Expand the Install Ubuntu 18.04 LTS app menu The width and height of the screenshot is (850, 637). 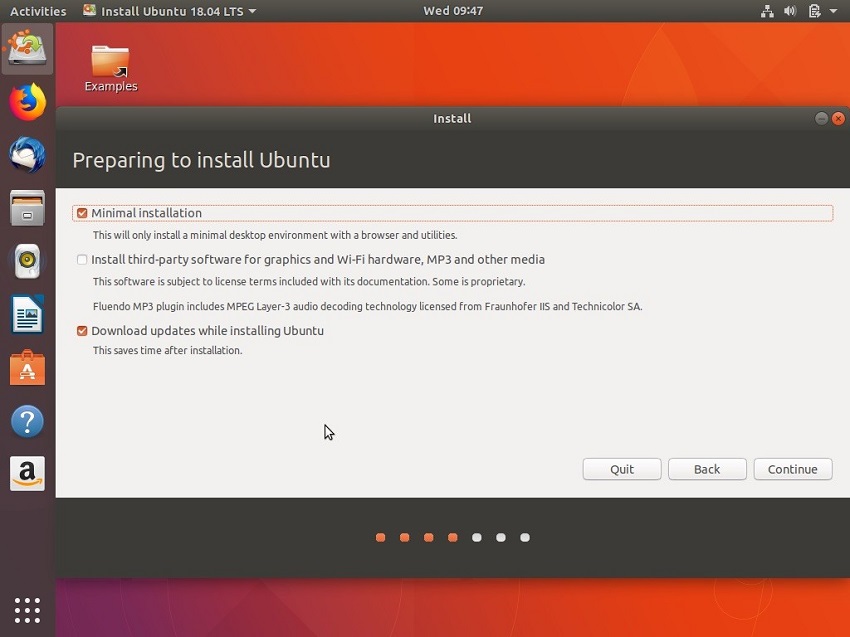point(170,11)
